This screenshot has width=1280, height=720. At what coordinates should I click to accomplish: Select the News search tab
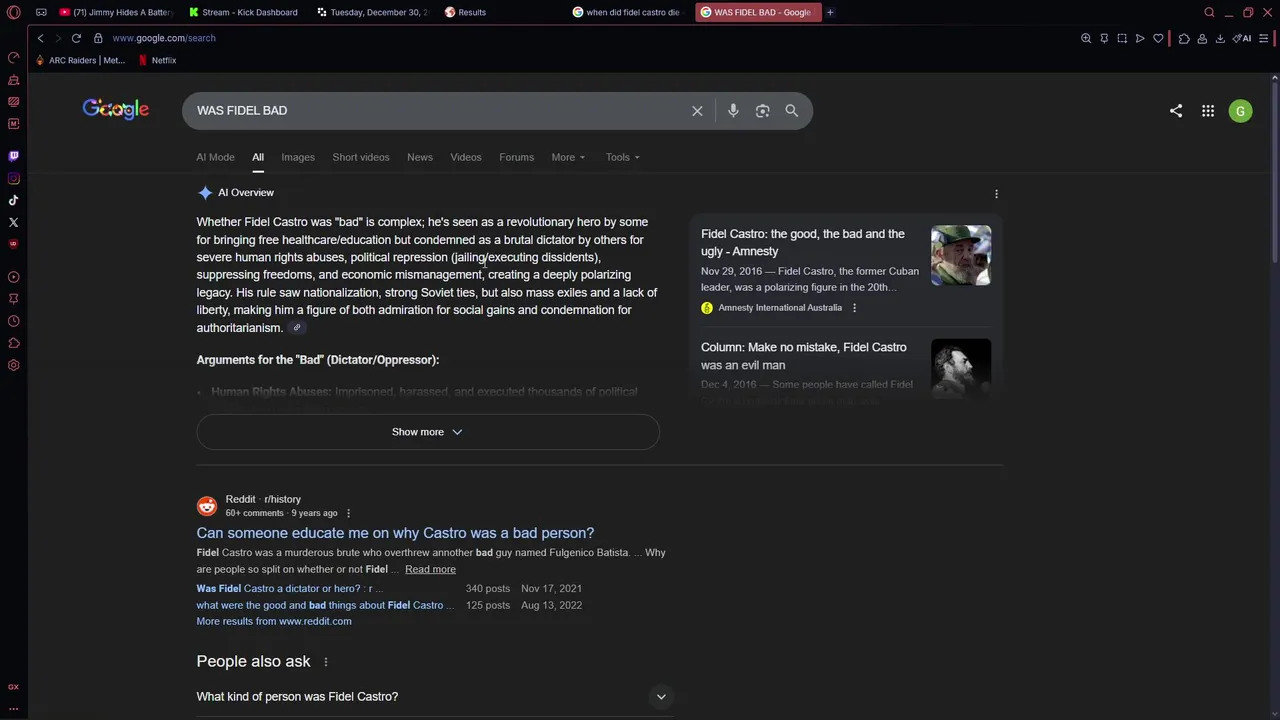[420, 157]
